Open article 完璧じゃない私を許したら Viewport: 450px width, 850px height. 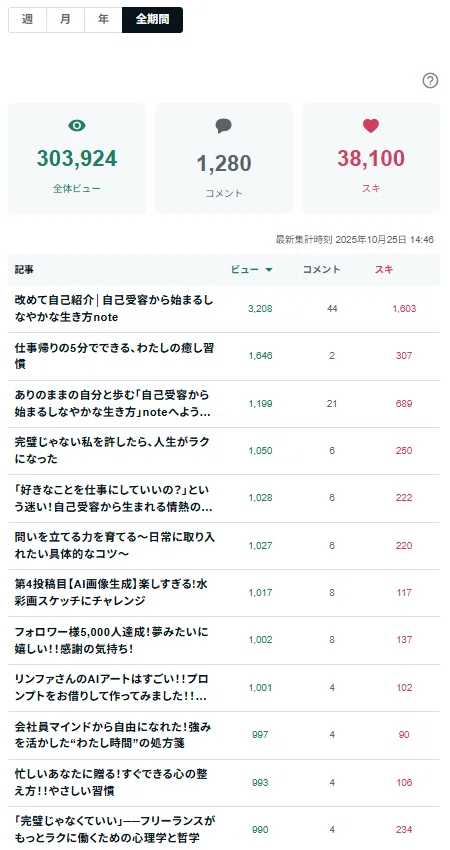224,451
